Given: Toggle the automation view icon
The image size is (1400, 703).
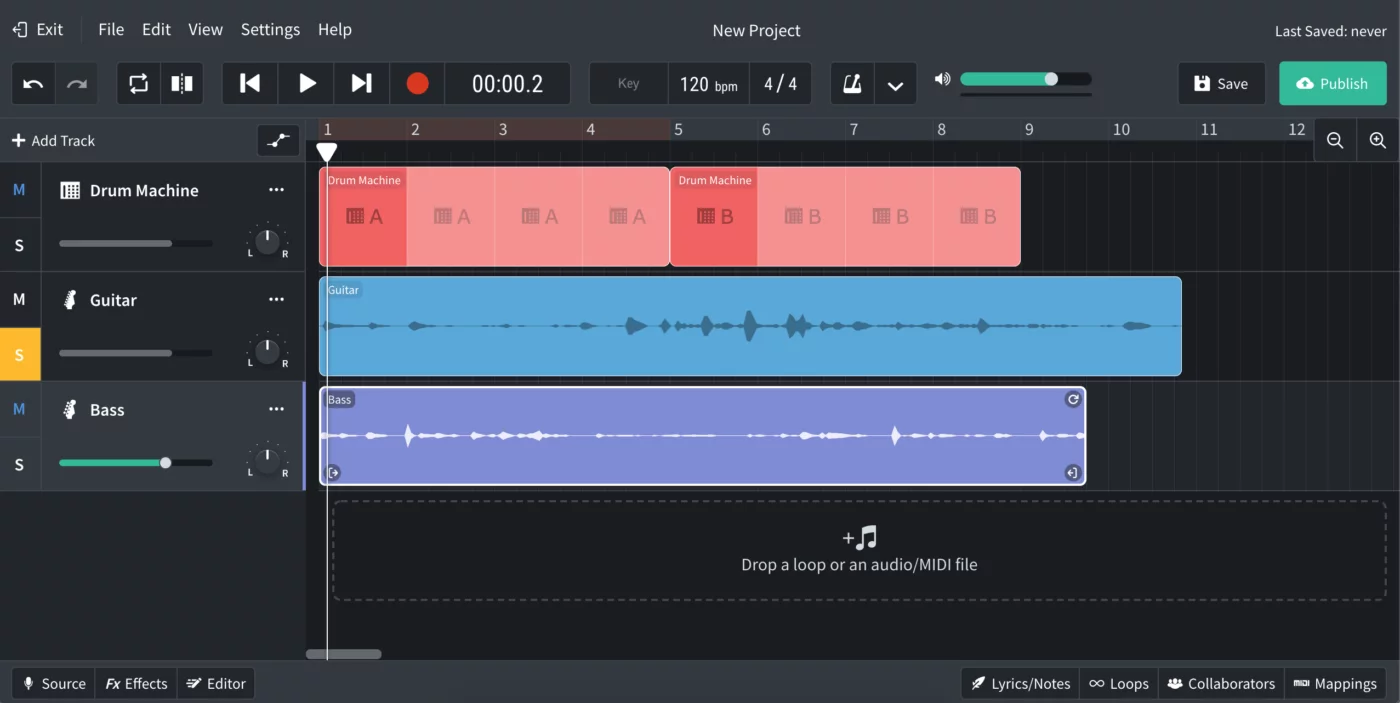Looking at the screenshot, I should point(278,141).
